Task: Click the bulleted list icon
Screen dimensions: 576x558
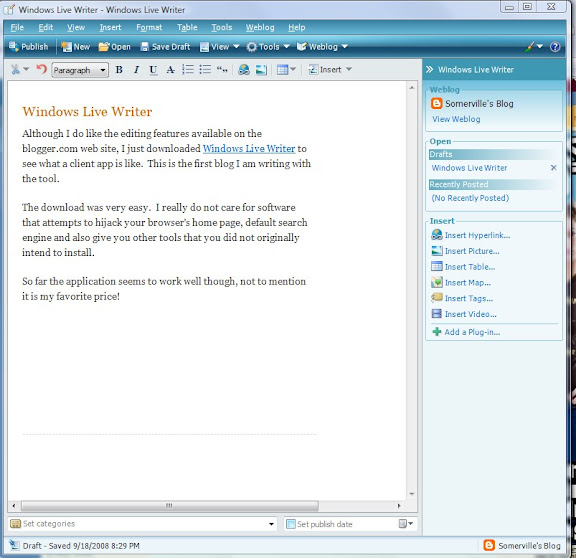Action: (x=205, y=69)
